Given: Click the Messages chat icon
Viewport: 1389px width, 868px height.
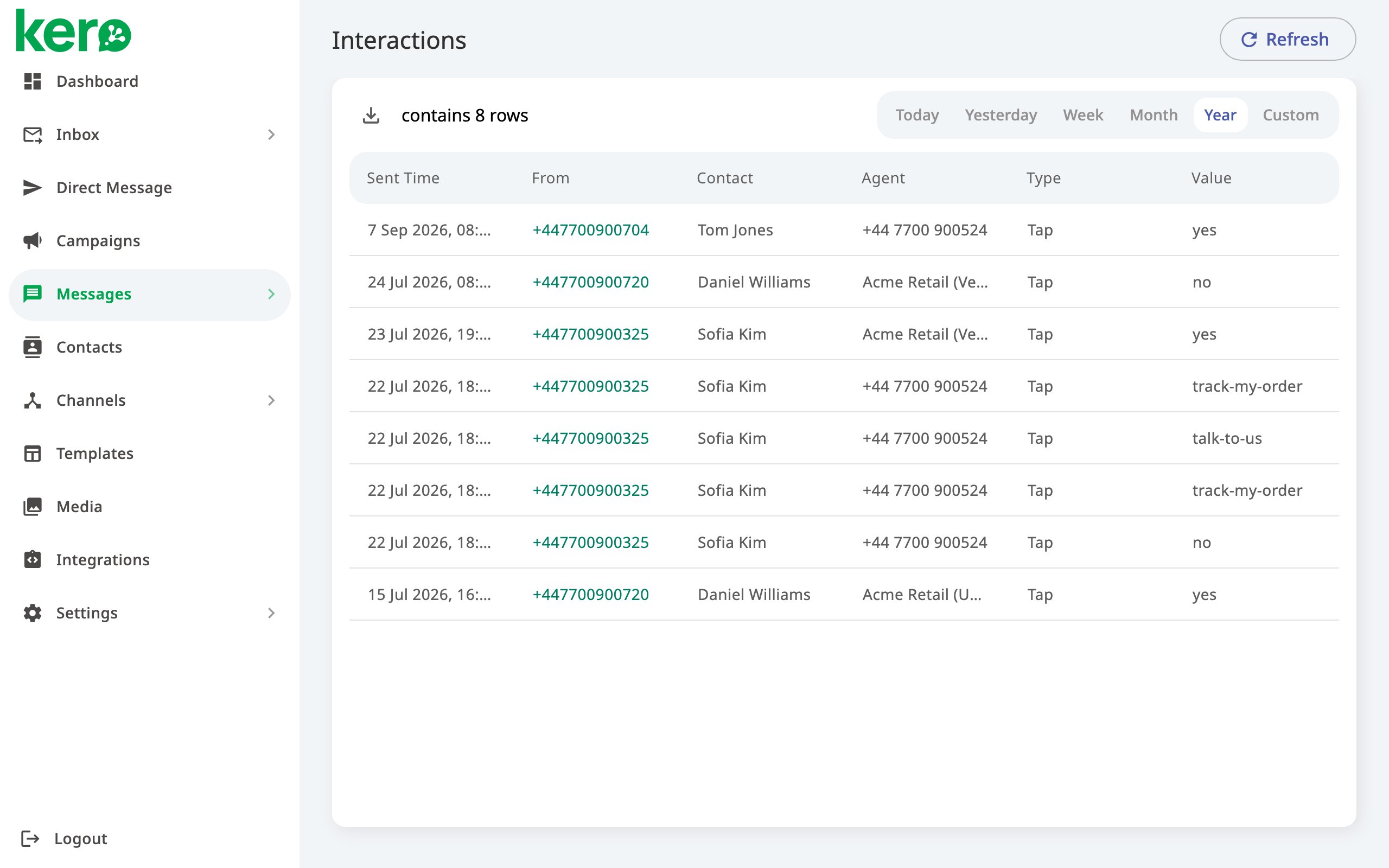Looking at the screenshot, I should tap(33, 294).
